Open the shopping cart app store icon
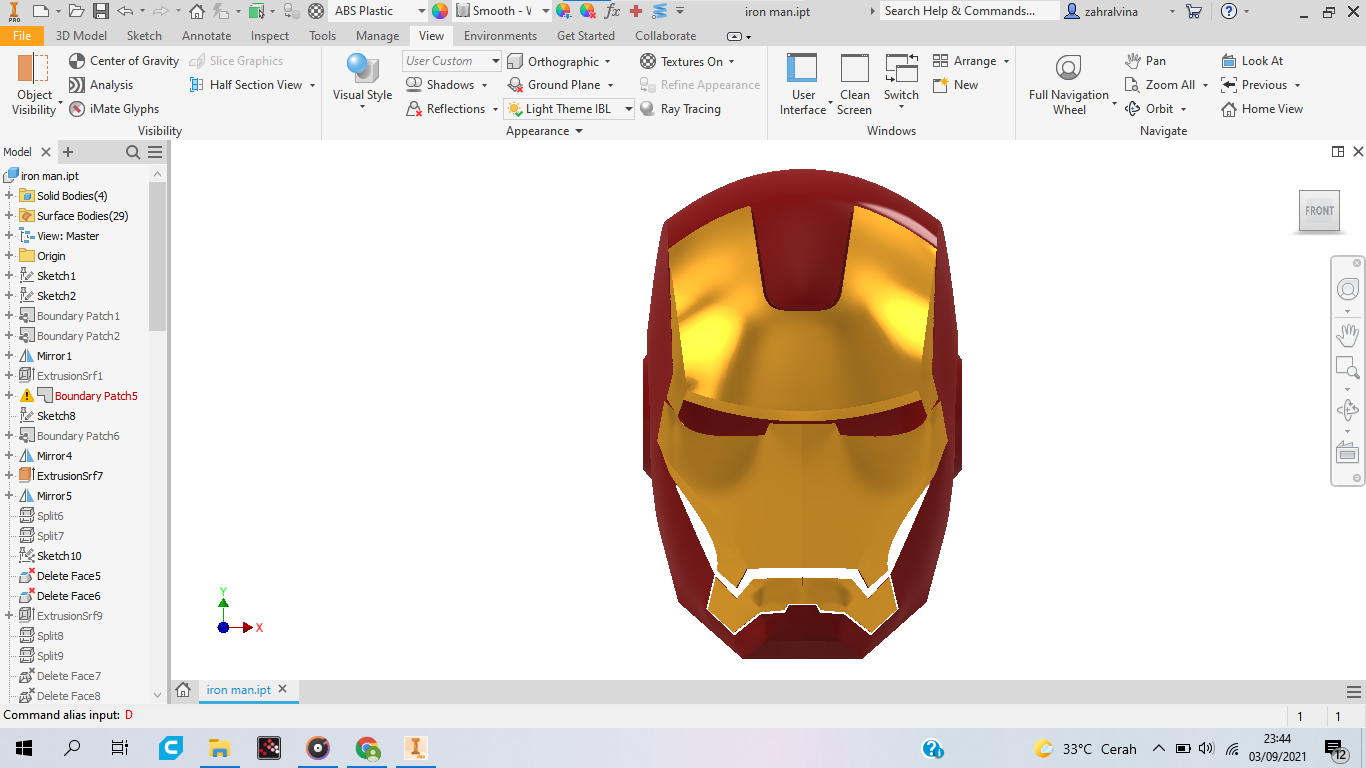 [x=1193, y=11]
